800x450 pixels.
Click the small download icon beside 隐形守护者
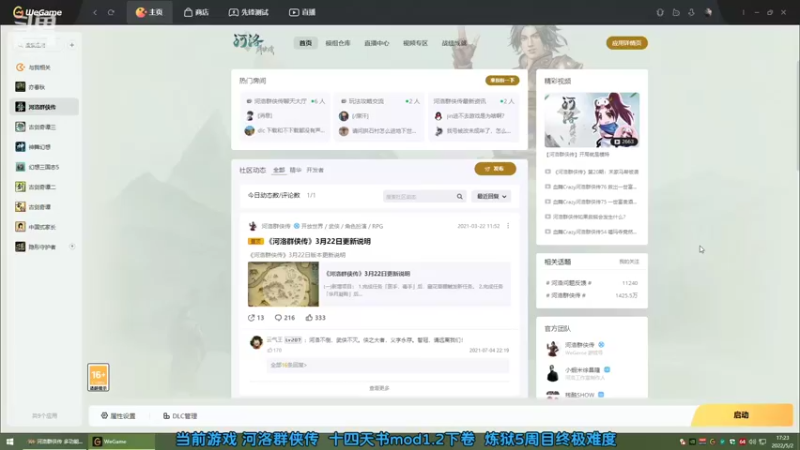point(72,246)
